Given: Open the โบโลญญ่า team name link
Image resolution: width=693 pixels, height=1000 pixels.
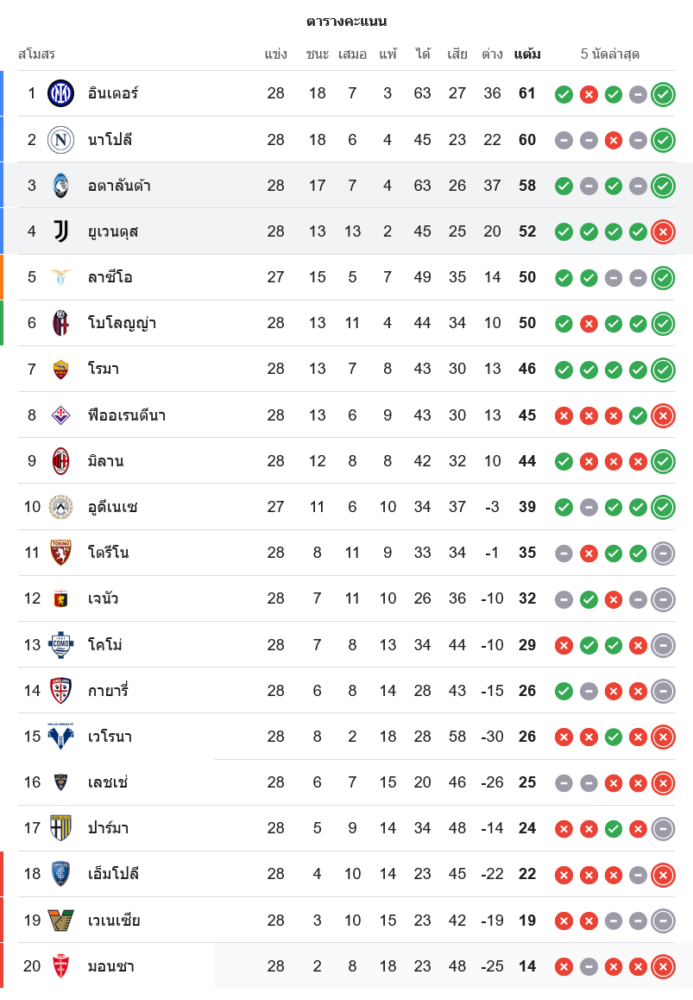Looking at the screenshot, I should tap(122, 324).
